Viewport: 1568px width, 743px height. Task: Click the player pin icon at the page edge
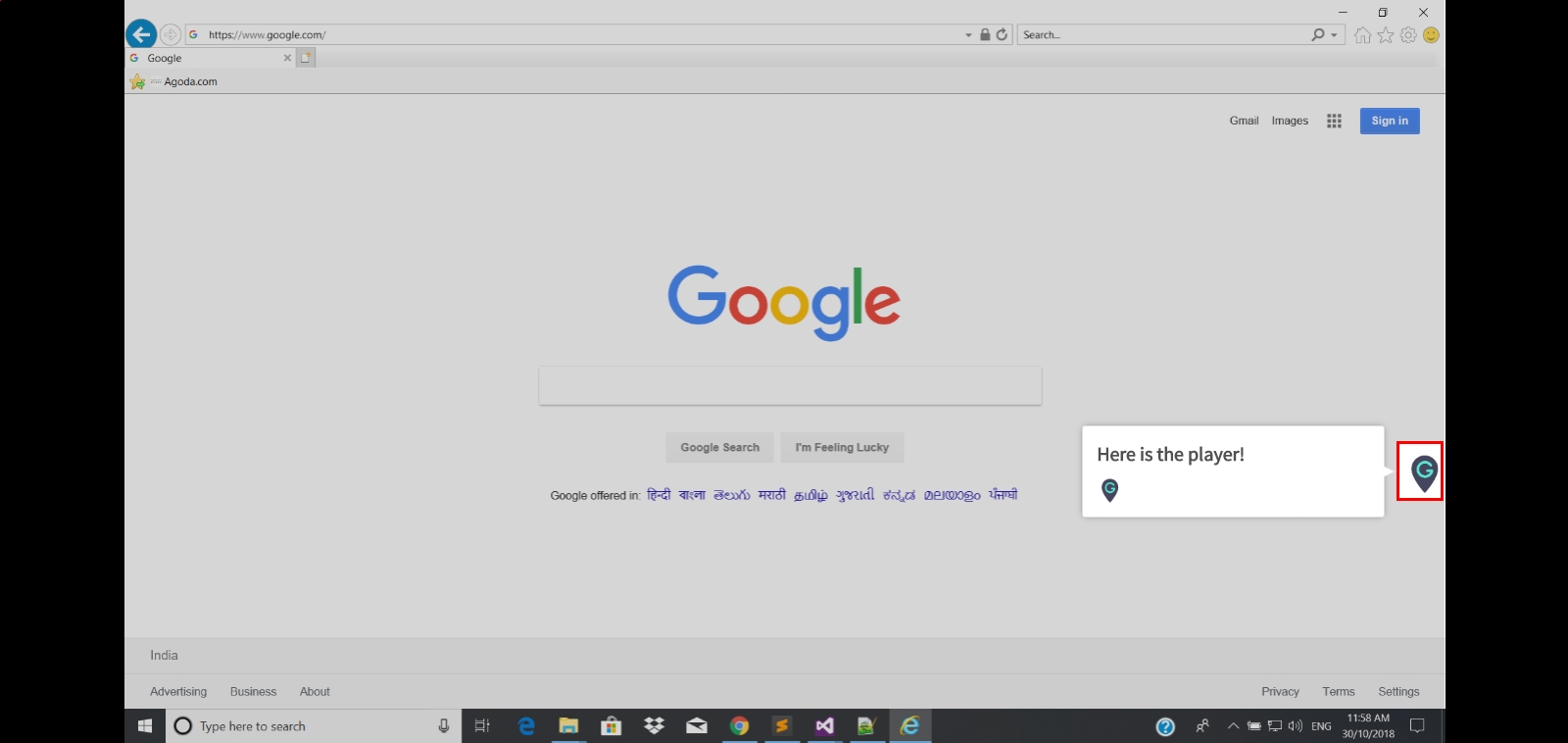tap(1424, 472)
